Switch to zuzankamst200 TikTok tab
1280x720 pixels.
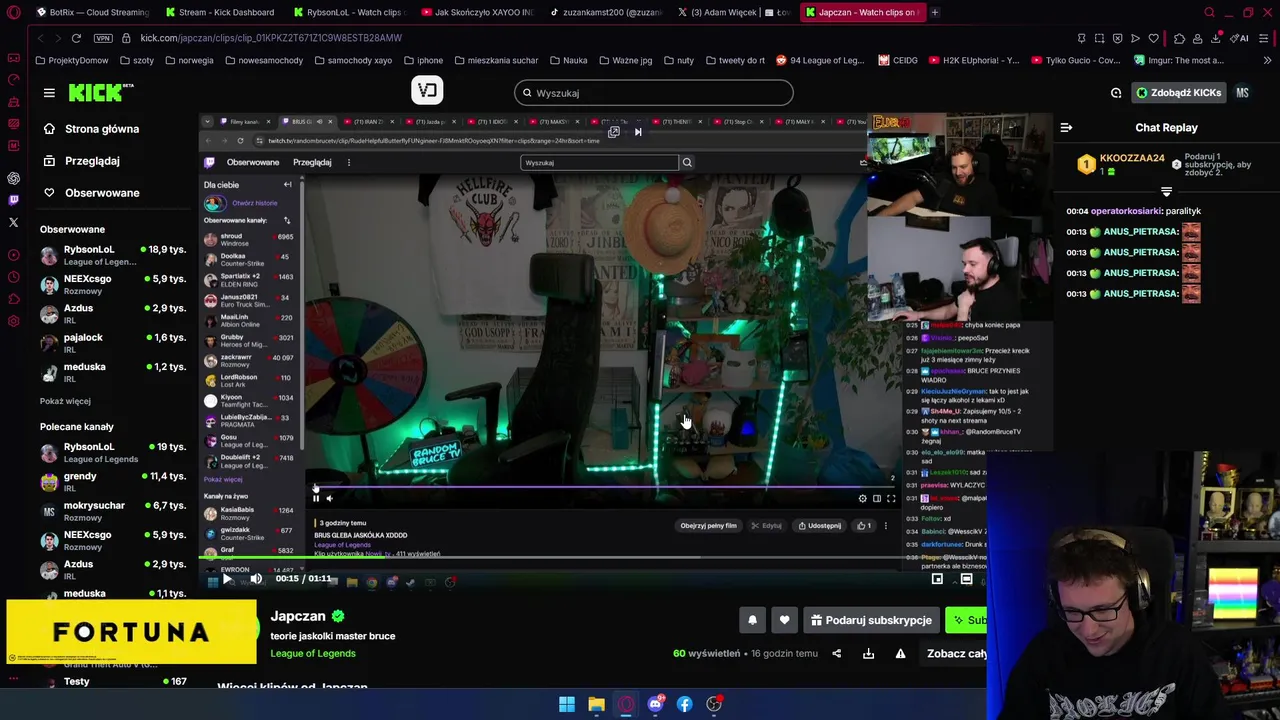(x=605, y=12)
